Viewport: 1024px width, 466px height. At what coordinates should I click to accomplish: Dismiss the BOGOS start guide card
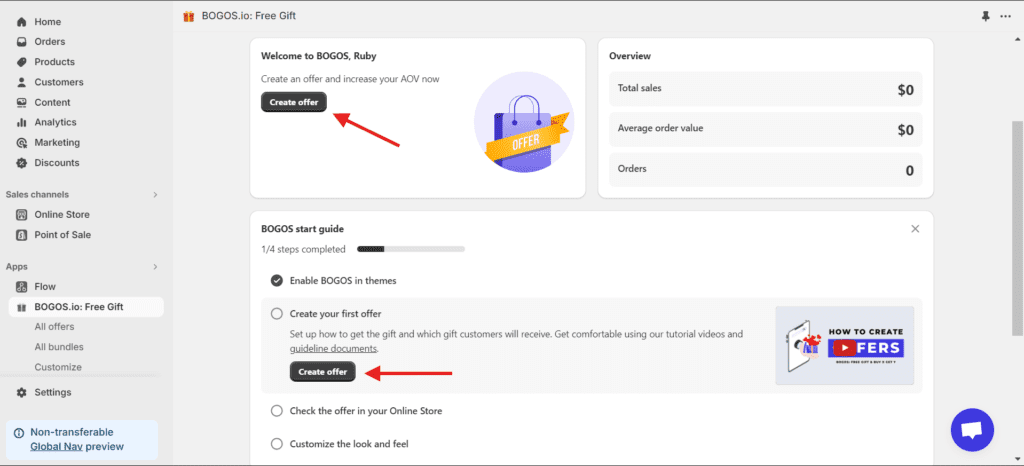(915, 229)
